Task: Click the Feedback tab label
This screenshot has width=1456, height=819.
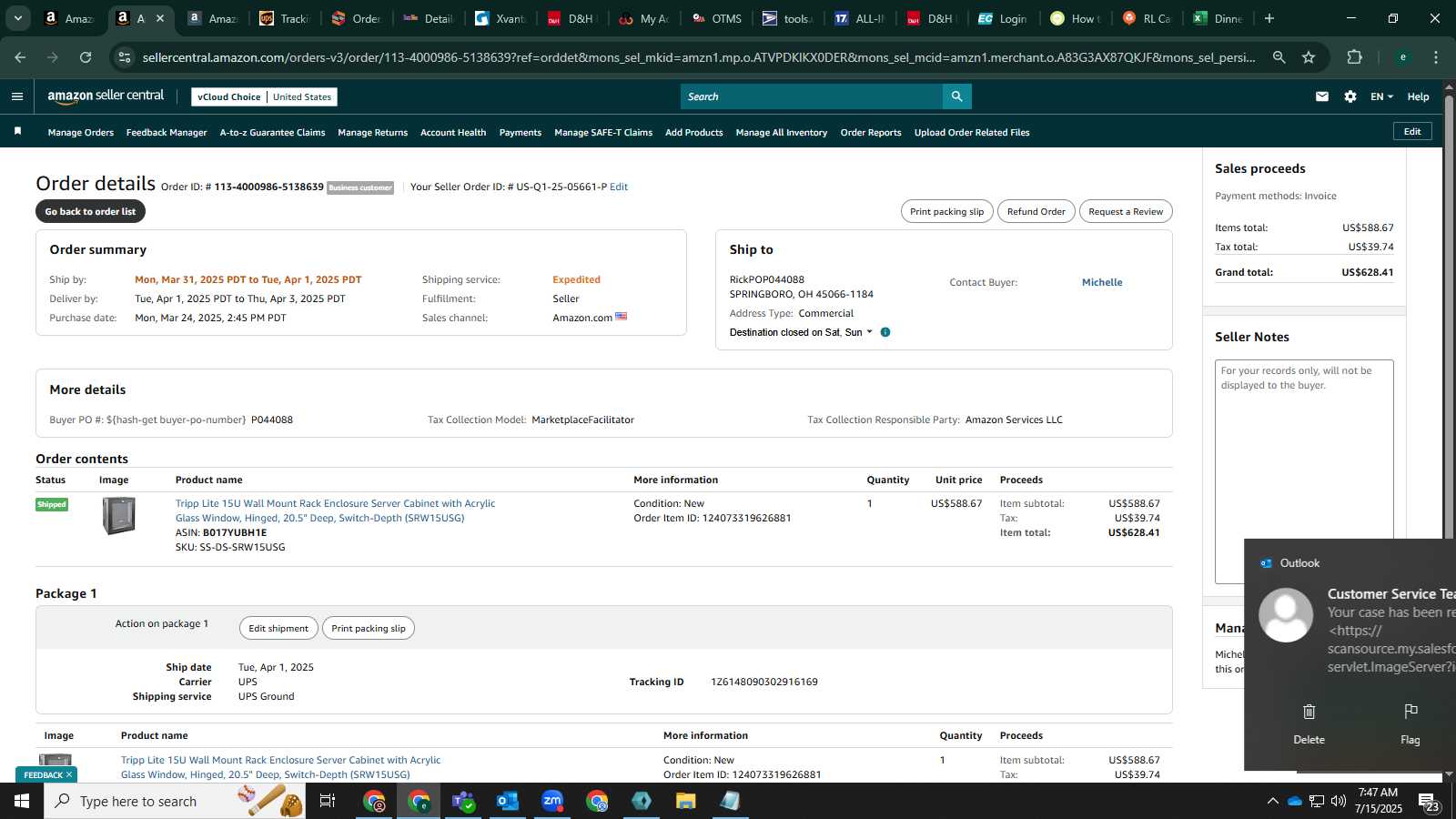Action: coord(43,775)
